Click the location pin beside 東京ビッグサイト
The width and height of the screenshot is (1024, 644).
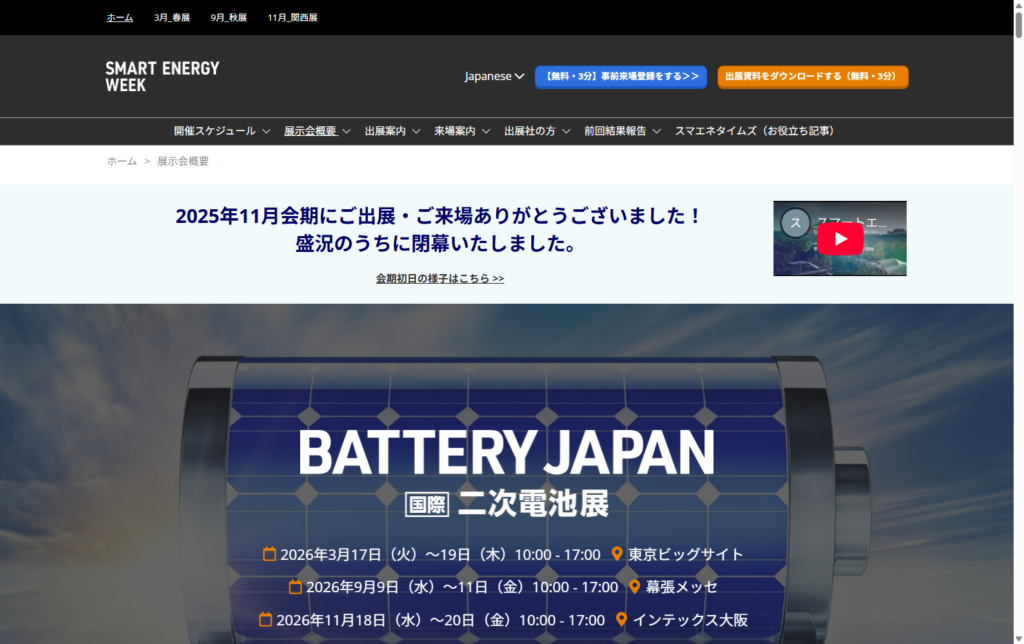pos(617,554)
